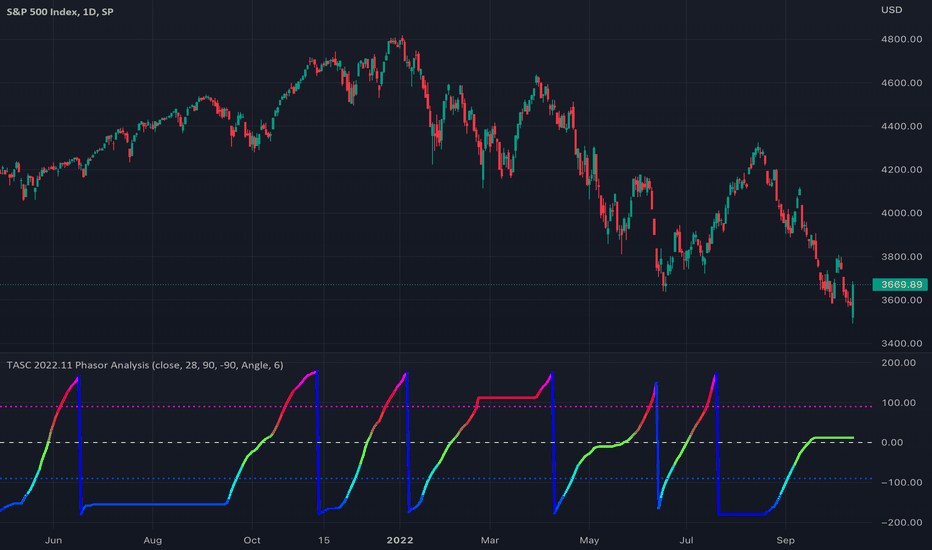The image size is (932, 550).
Task: Click the Oct time axis label
Action: coord(252,540)
